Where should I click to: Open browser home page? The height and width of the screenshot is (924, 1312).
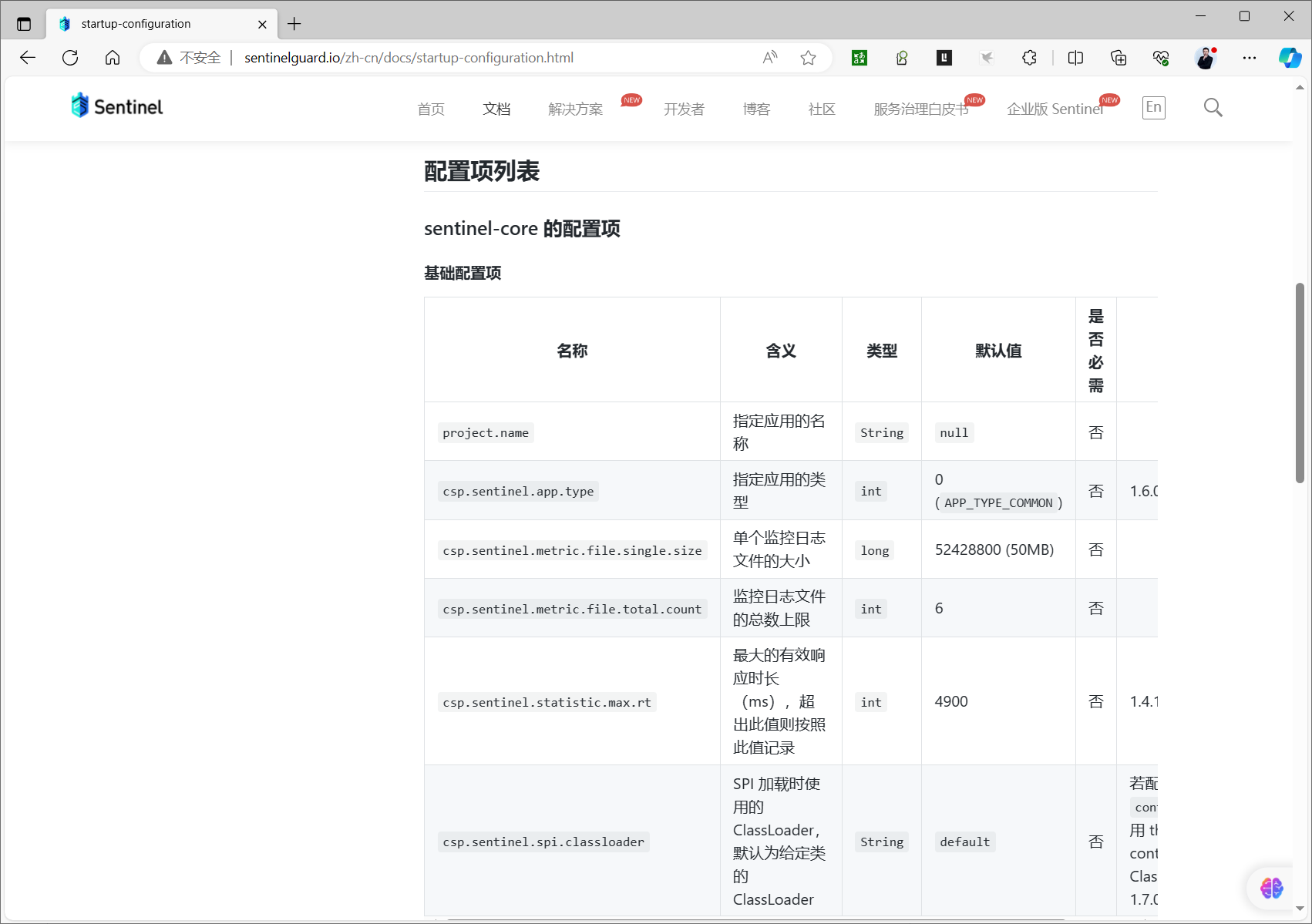(113, 58)
